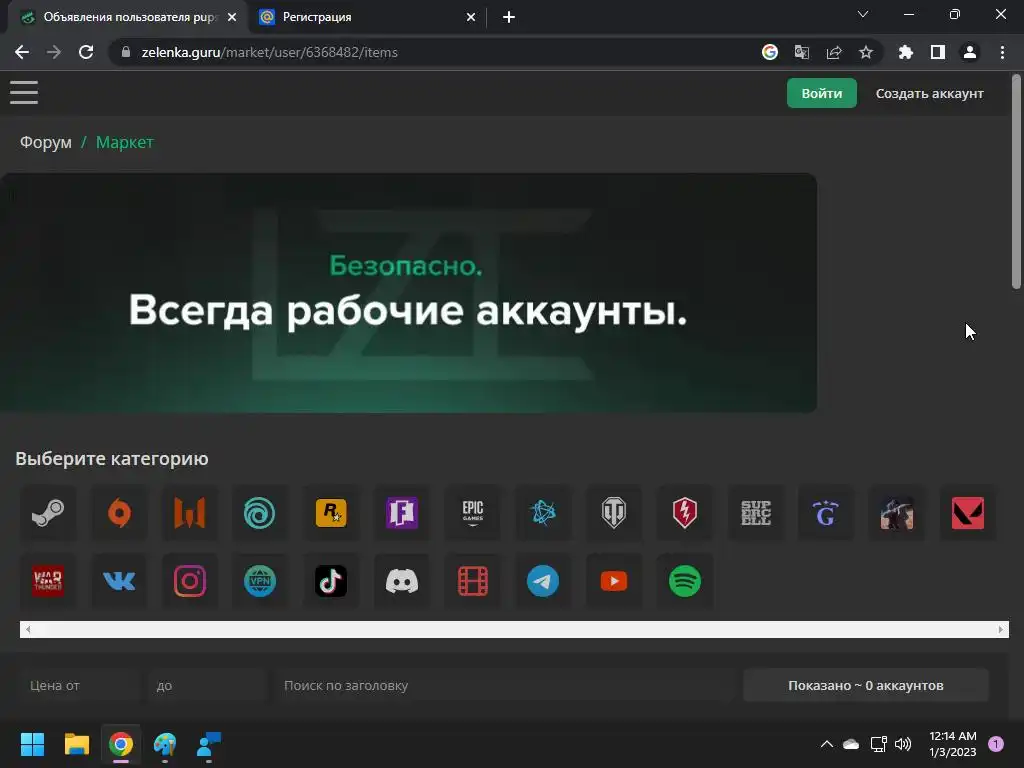Click the Показано ~ 0 аккаунтов button
1024x768 pixels.
point(866,685)
